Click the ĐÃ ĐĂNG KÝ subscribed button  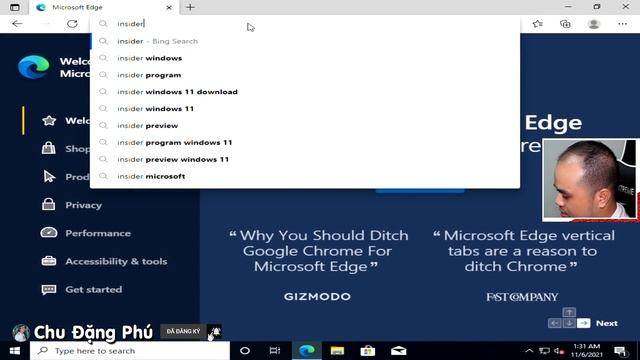(183, 331)
